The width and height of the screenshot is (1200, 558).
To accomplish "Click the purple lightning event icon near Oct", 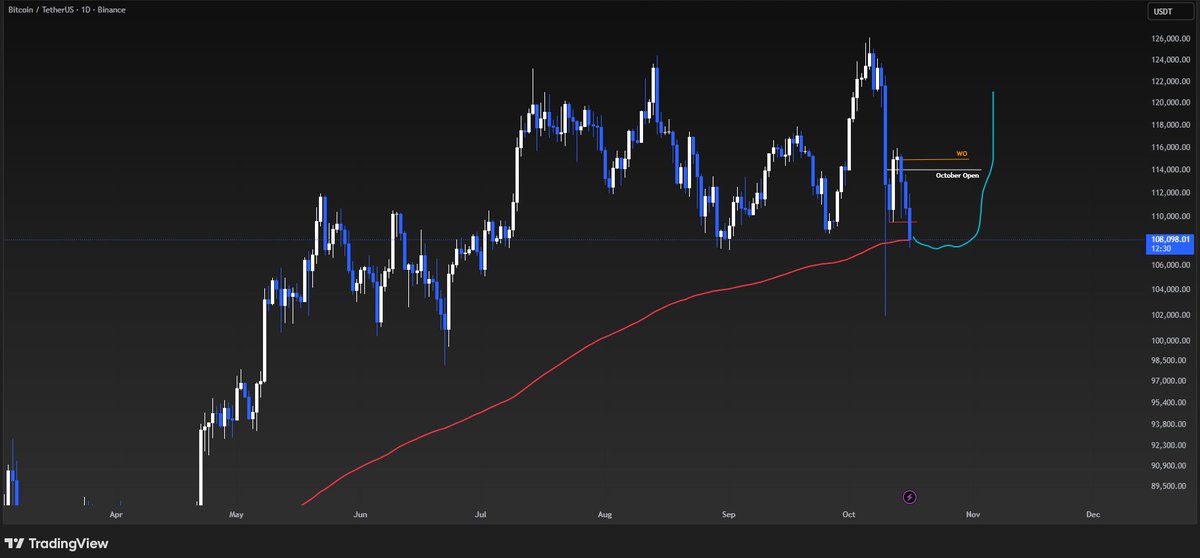I will point(910,496).
